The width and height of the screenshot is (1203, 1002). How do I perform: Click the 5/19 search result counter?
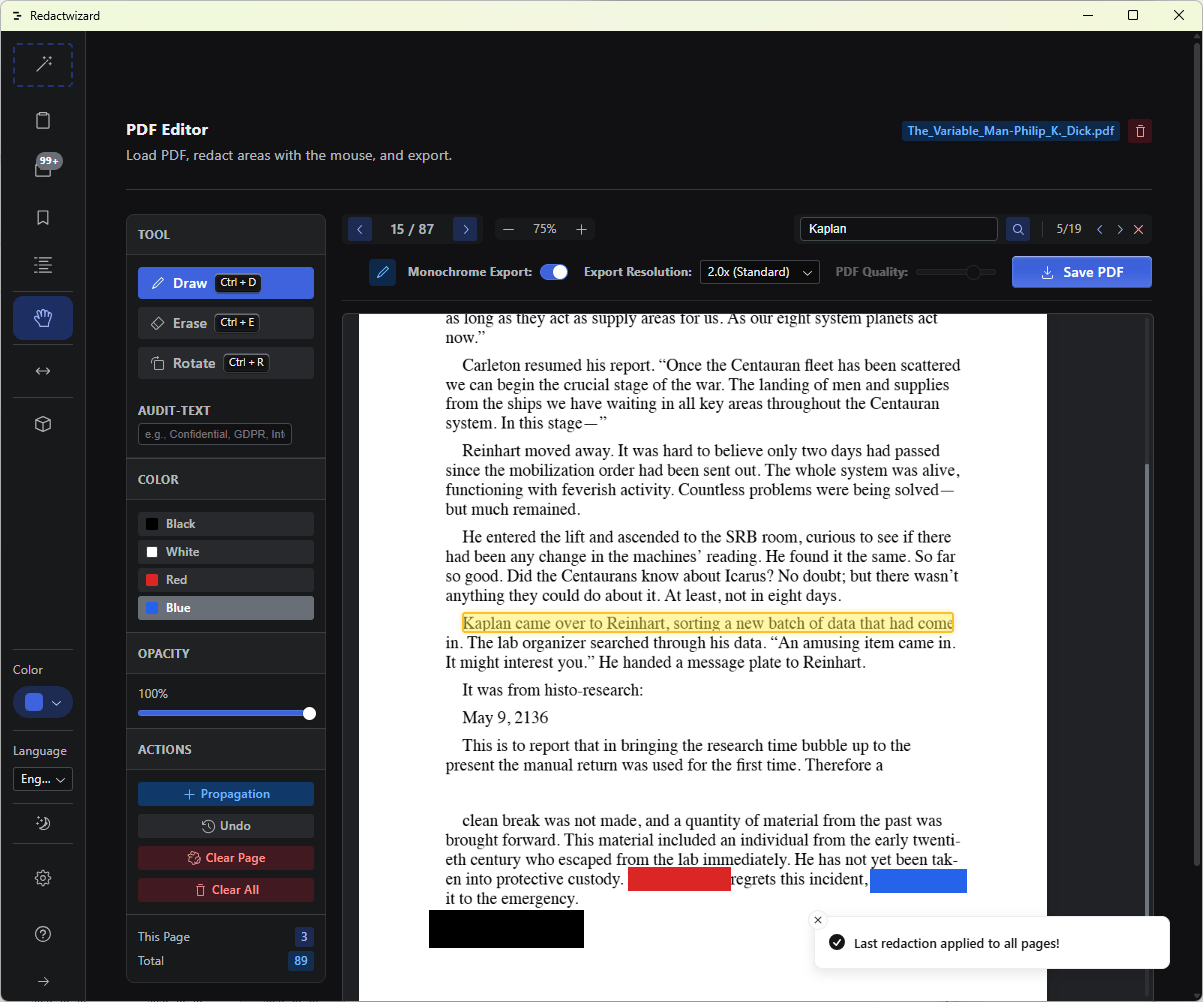(x=1069, y=229)
